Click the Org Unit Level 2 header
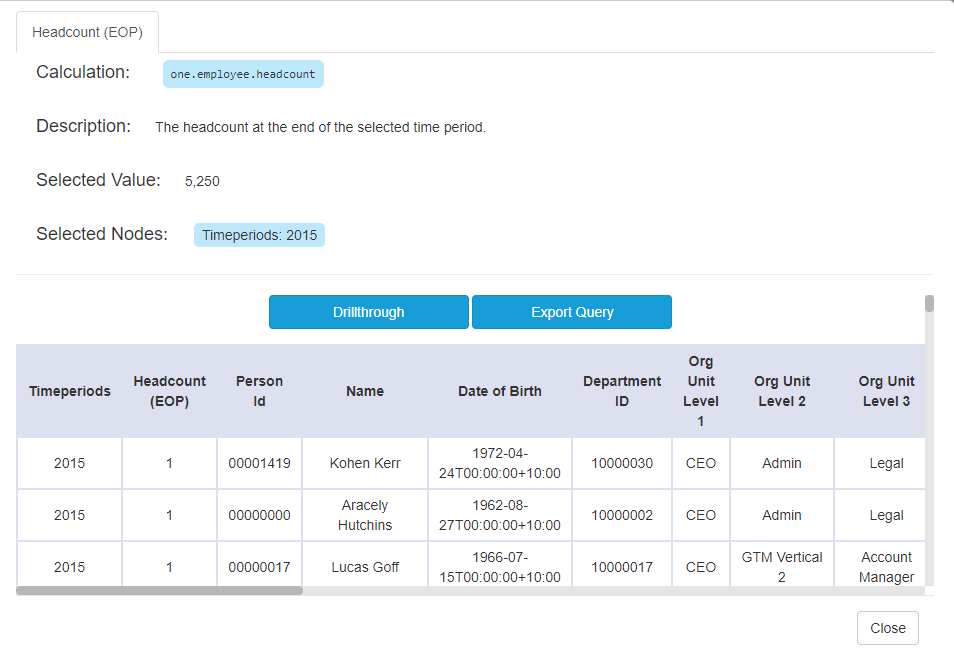954x652 pixels. [x=782, y=391]
